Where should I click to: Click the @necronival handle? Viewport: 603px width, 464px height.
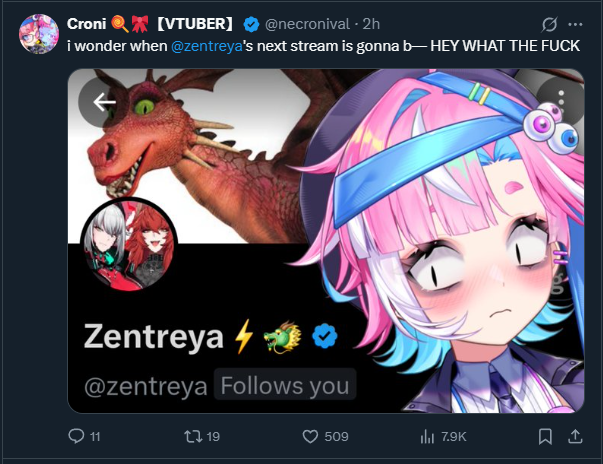[x=307, y=24]
